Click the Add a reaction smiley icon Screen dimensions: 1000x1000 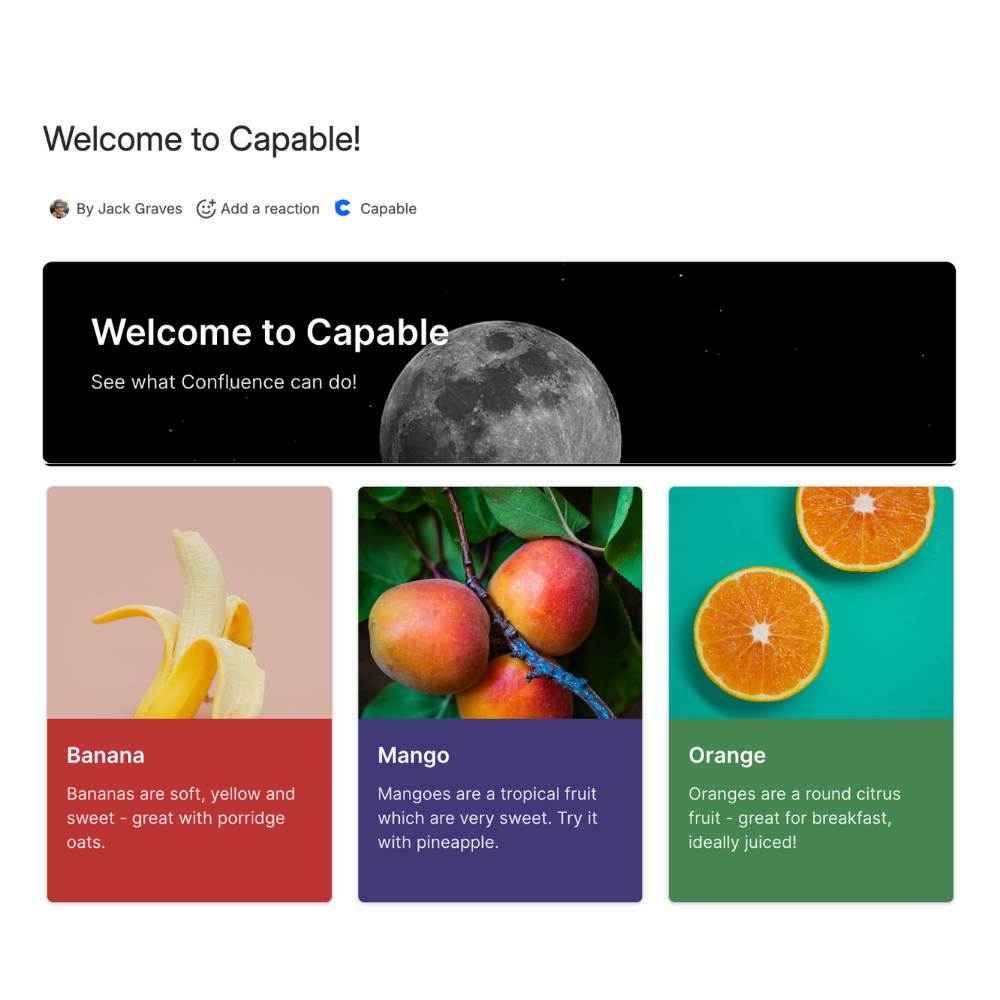[x=206, y=209]
